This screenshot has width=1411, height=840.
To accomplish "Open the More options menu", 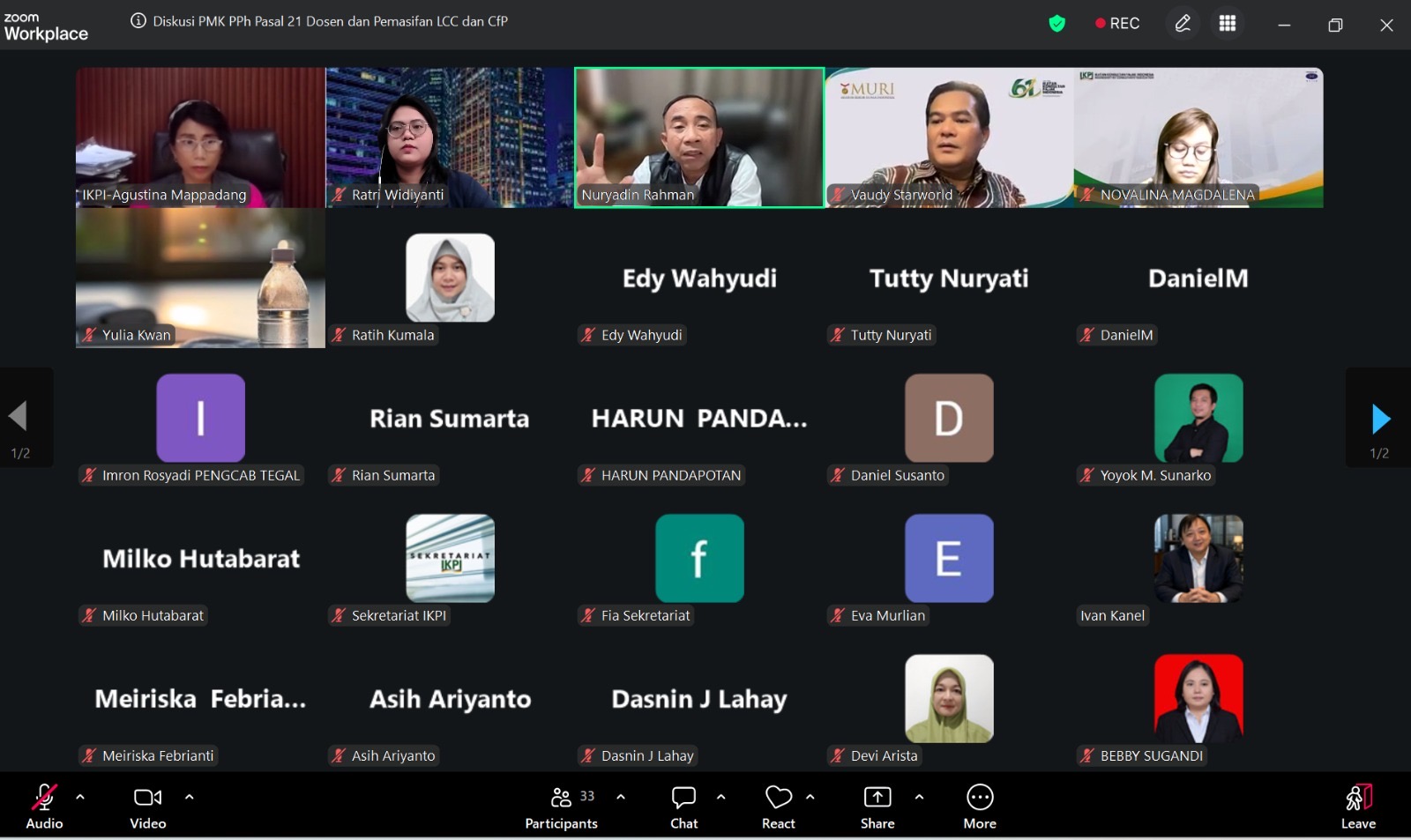I will (x=979, y=807).
